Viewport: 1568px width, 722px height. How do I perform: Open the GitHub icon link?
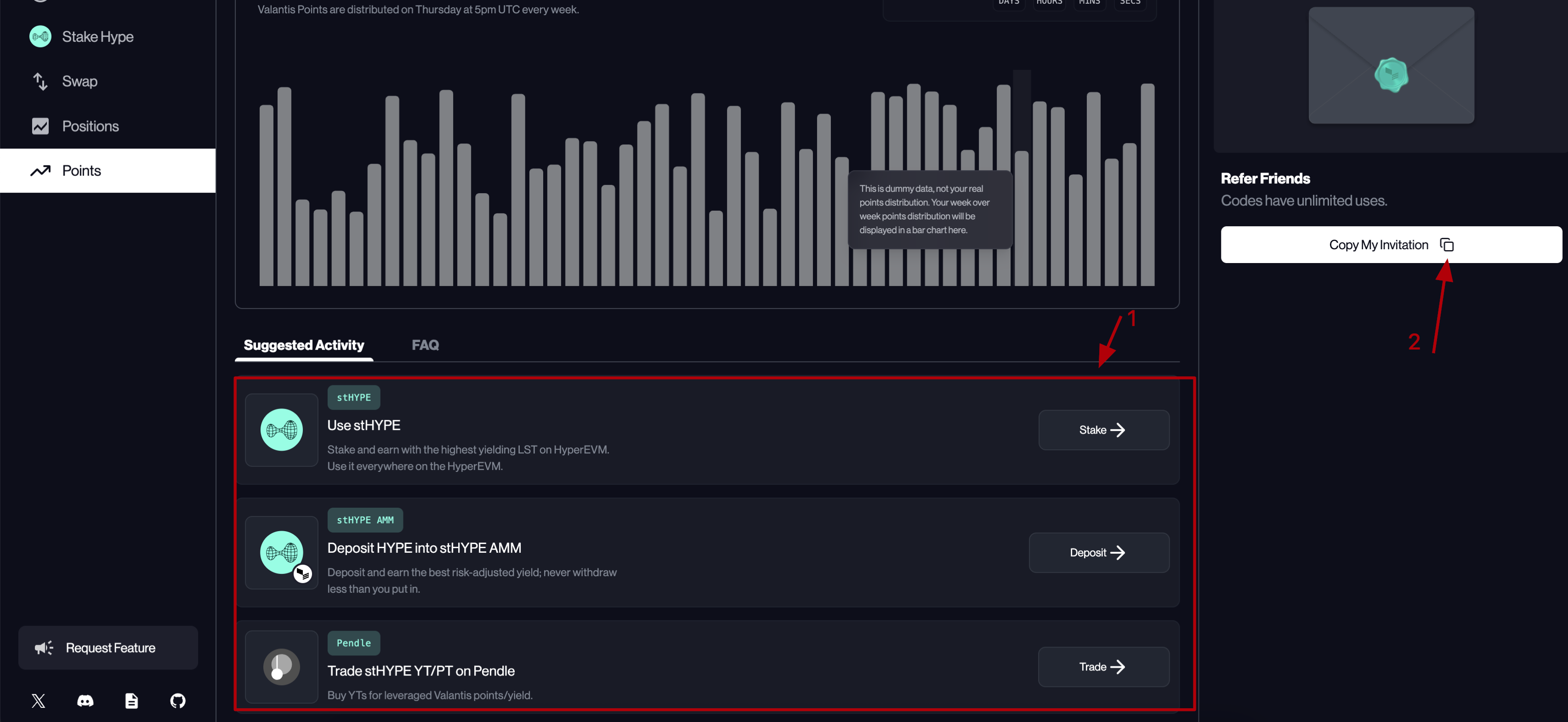pyautogui.click(x=178, y=701)
